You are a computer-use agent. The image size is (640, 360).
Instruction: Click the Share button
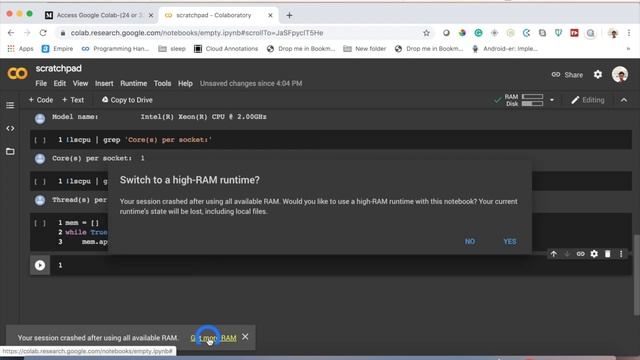tap(567, 75)
